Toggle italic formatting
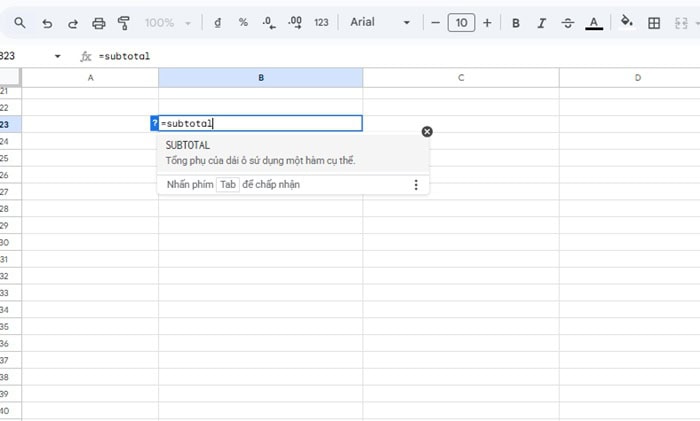The width and height of the screenshot is (700, 421). coord(542,23)
